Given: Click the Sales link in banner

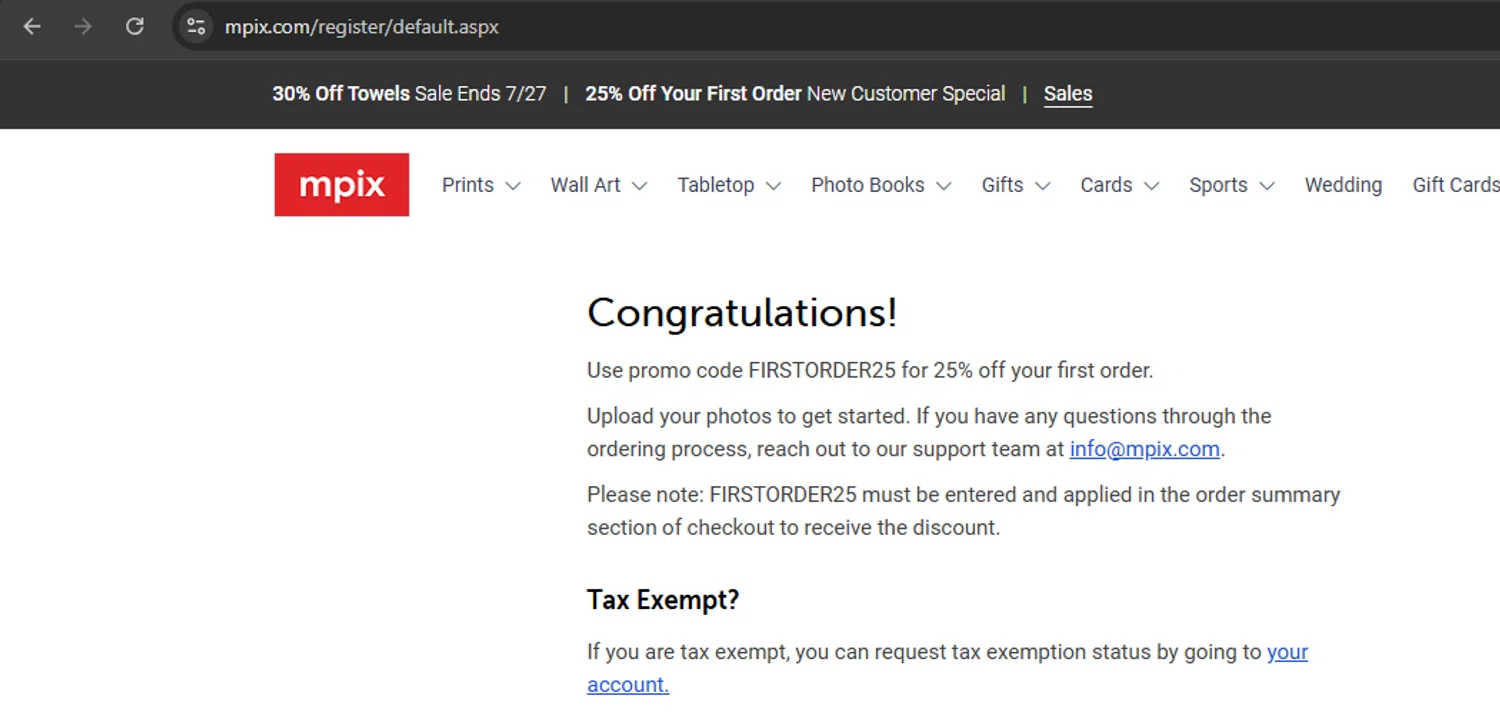Looking at the screenshot, I should (1067, 94).
